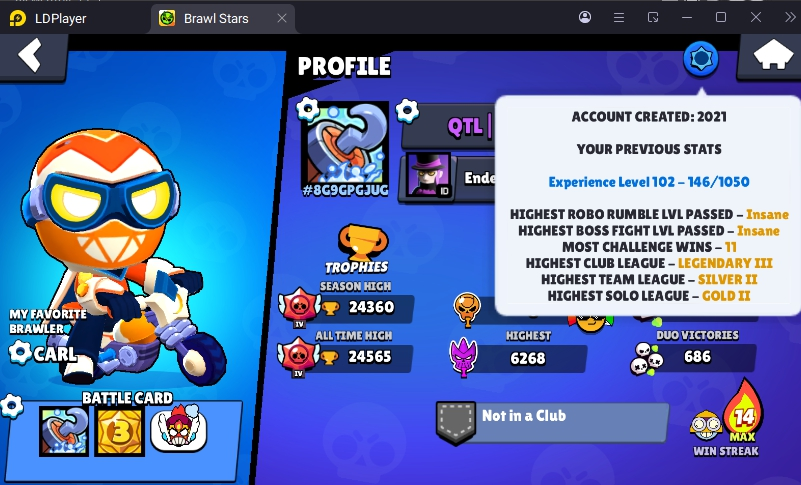Open battle card settings gear
801x485 pixels.
11,406
